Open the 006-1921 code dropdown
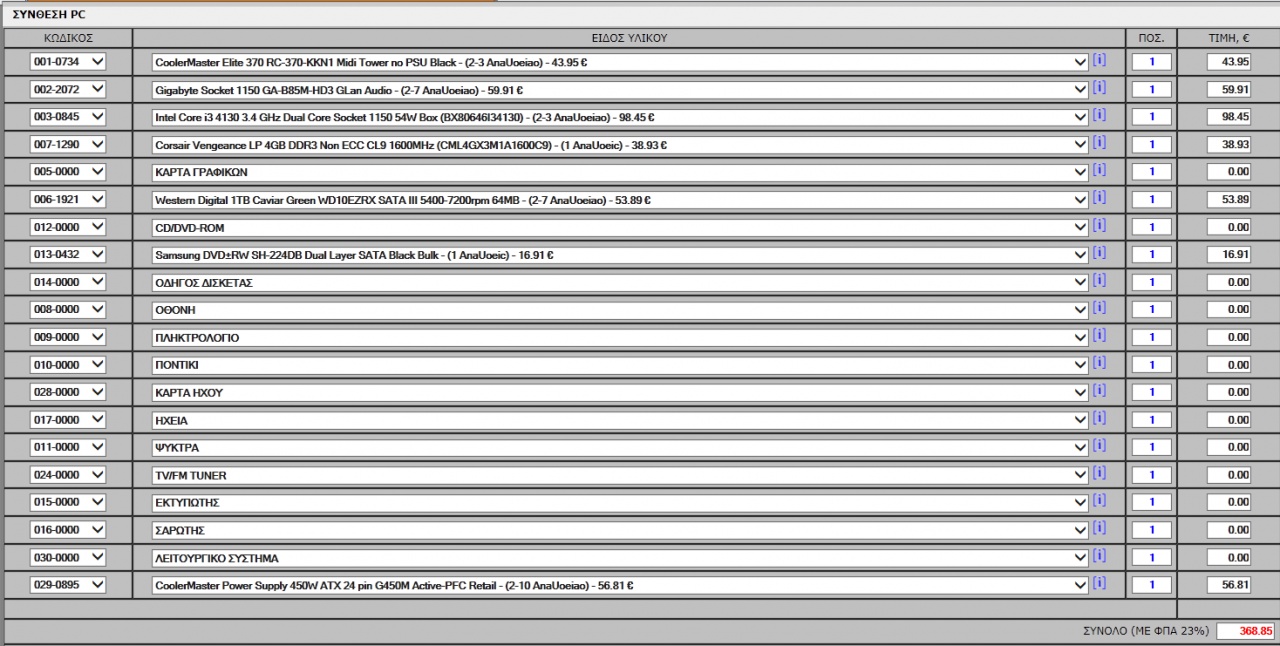 pos(68,199)
